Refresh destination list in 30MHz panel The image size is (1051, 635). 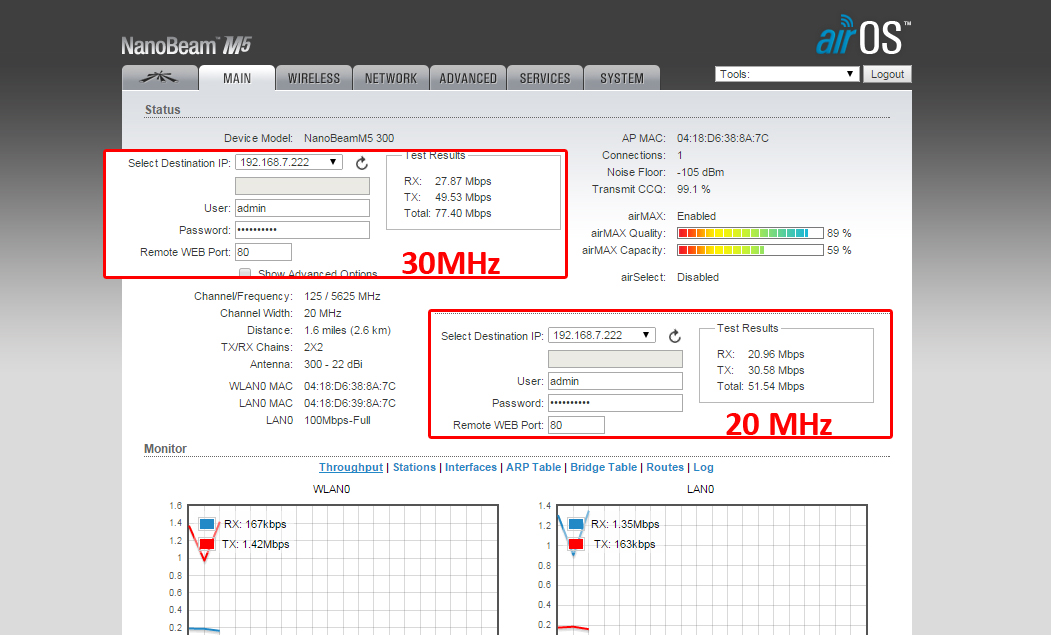[x=362, y=163]
